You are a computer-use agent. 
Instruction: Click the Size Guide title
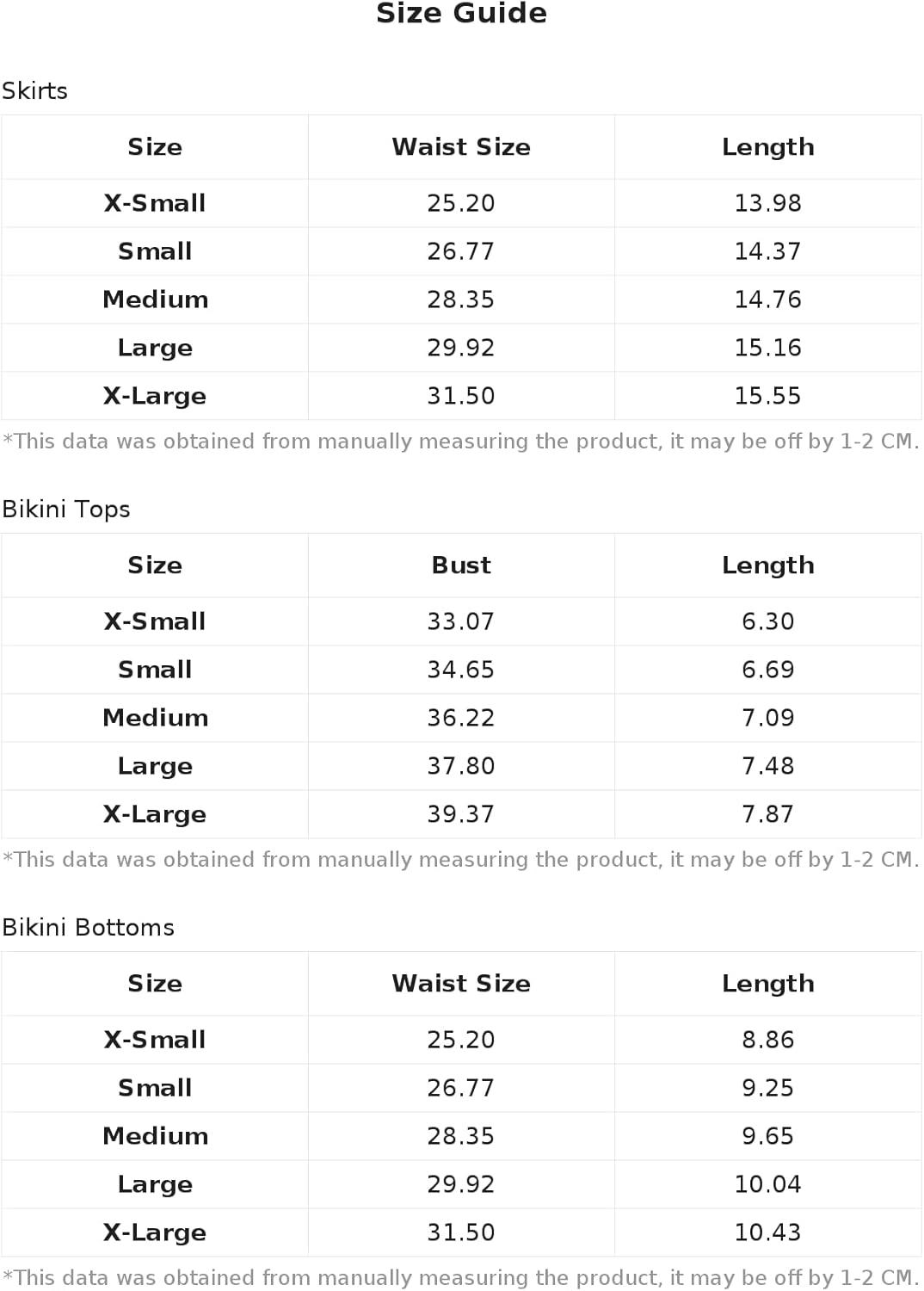click(461, 14)
